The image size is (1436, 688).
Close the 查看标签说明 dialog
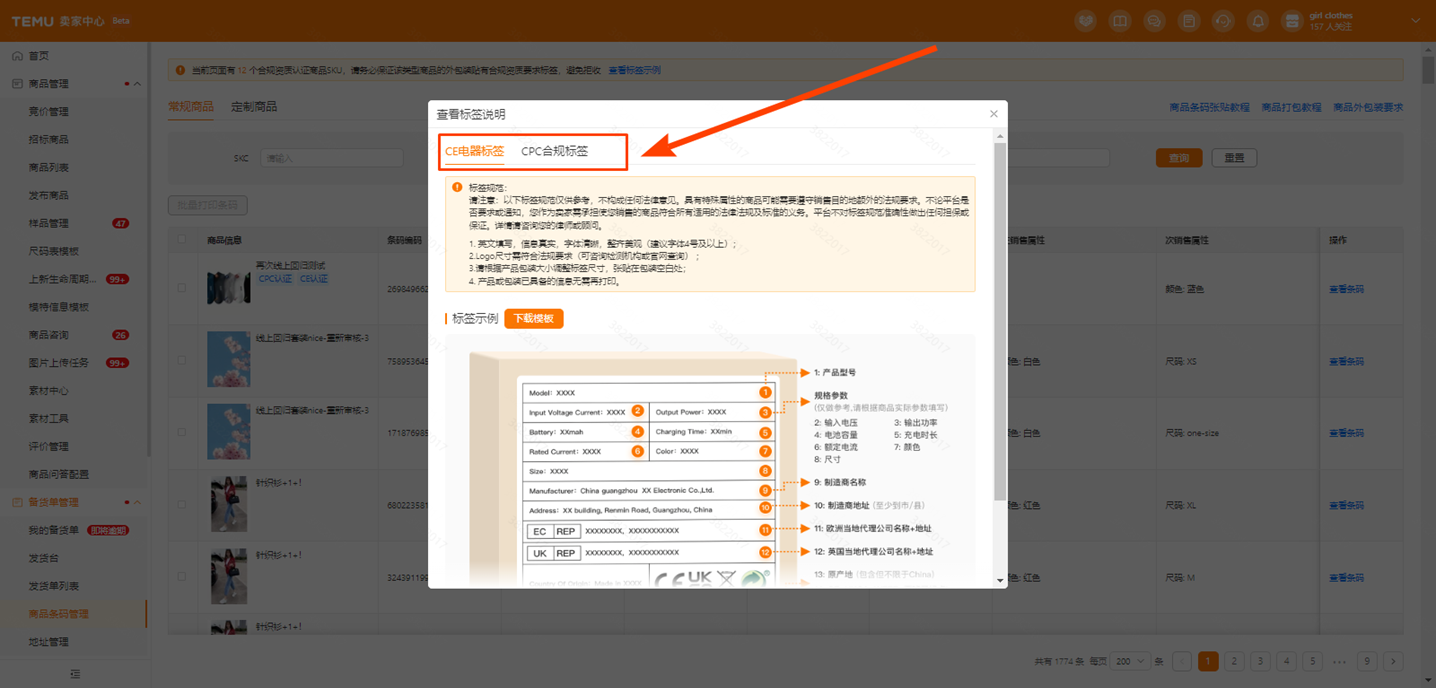(993, 114)
